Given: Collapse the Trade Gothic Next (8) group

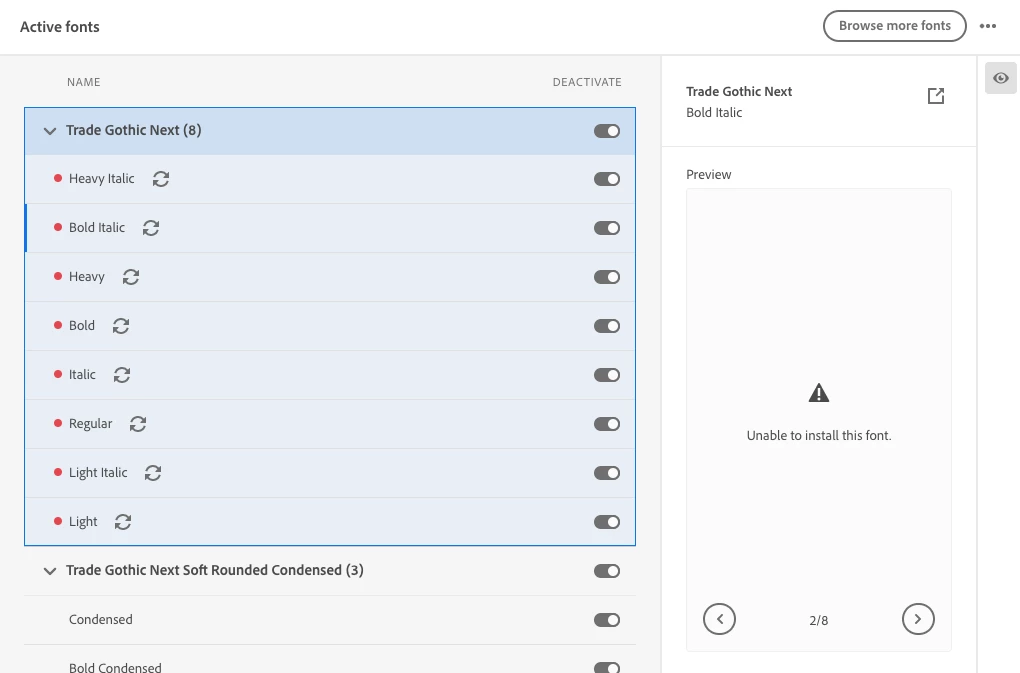Looking at the screenshot, I should pos(49,131).
